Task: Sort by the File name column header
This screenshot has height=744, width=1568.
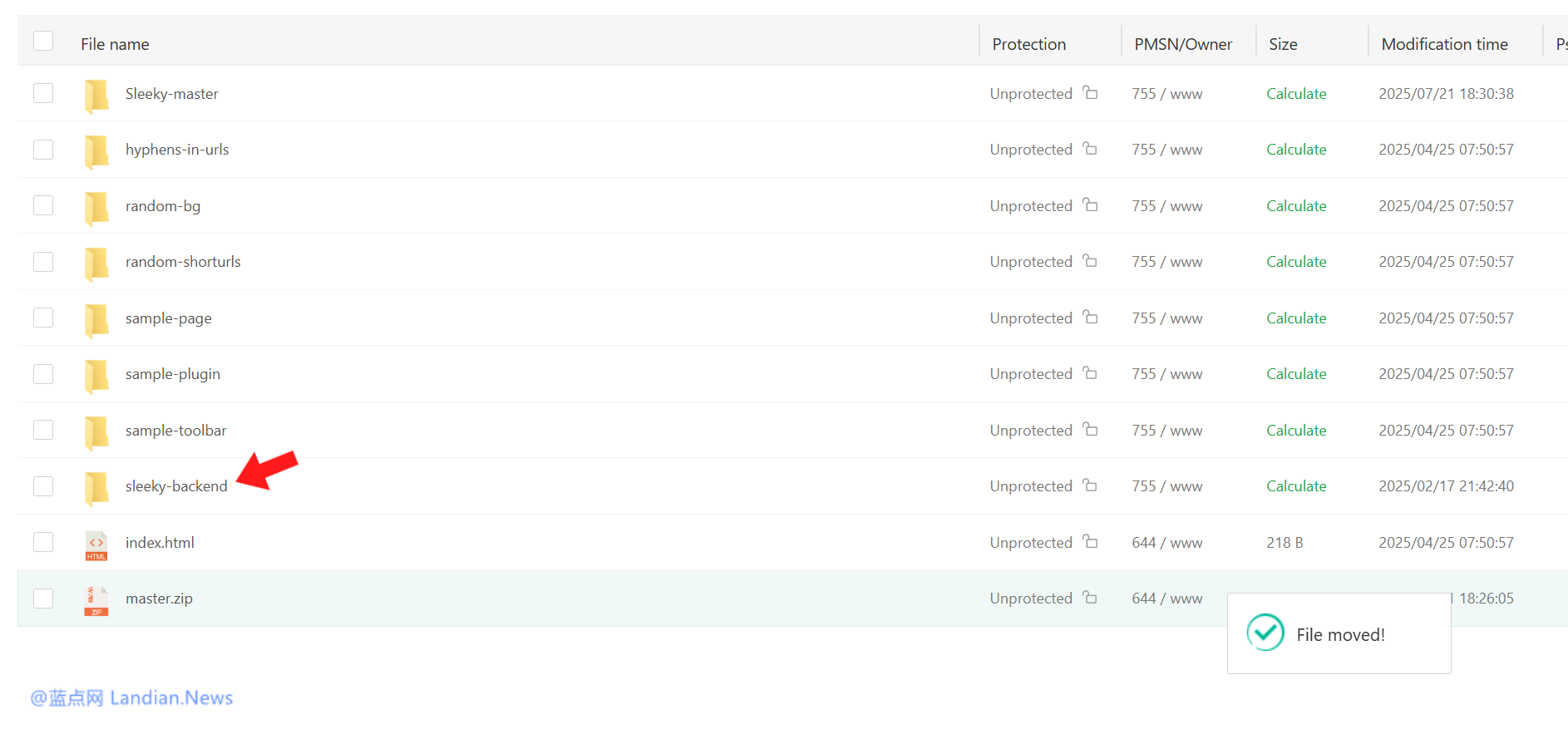Action: [115, 44]
